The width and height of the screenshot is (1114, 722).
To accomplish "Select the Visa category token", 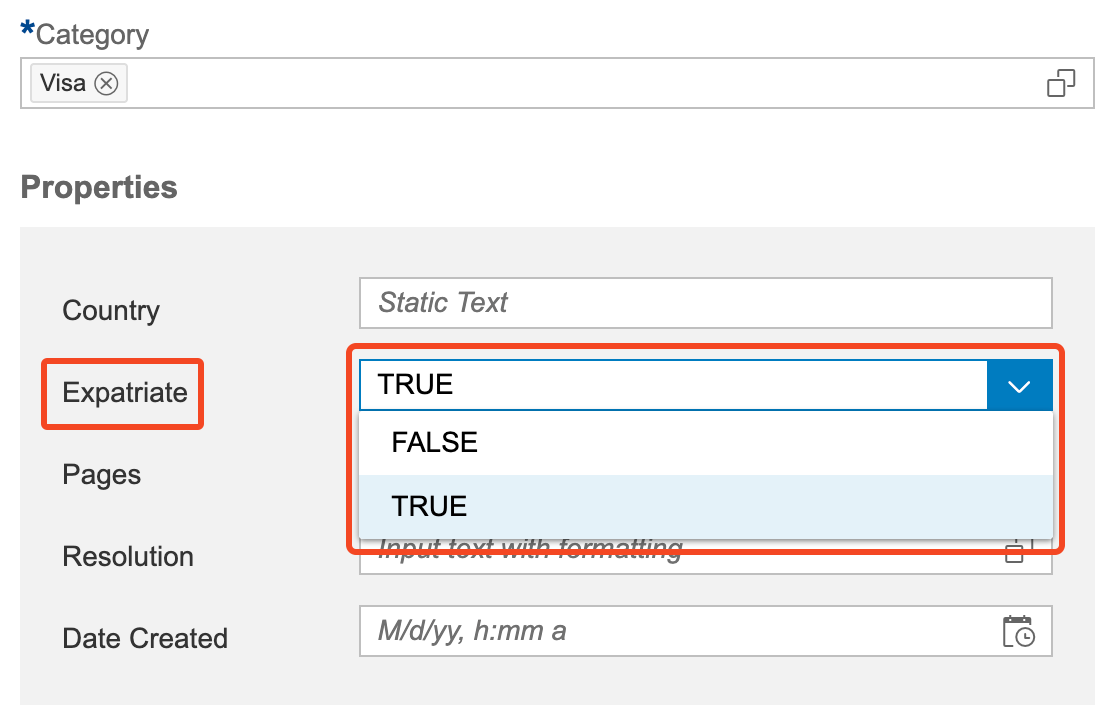I will pos(63,83).
